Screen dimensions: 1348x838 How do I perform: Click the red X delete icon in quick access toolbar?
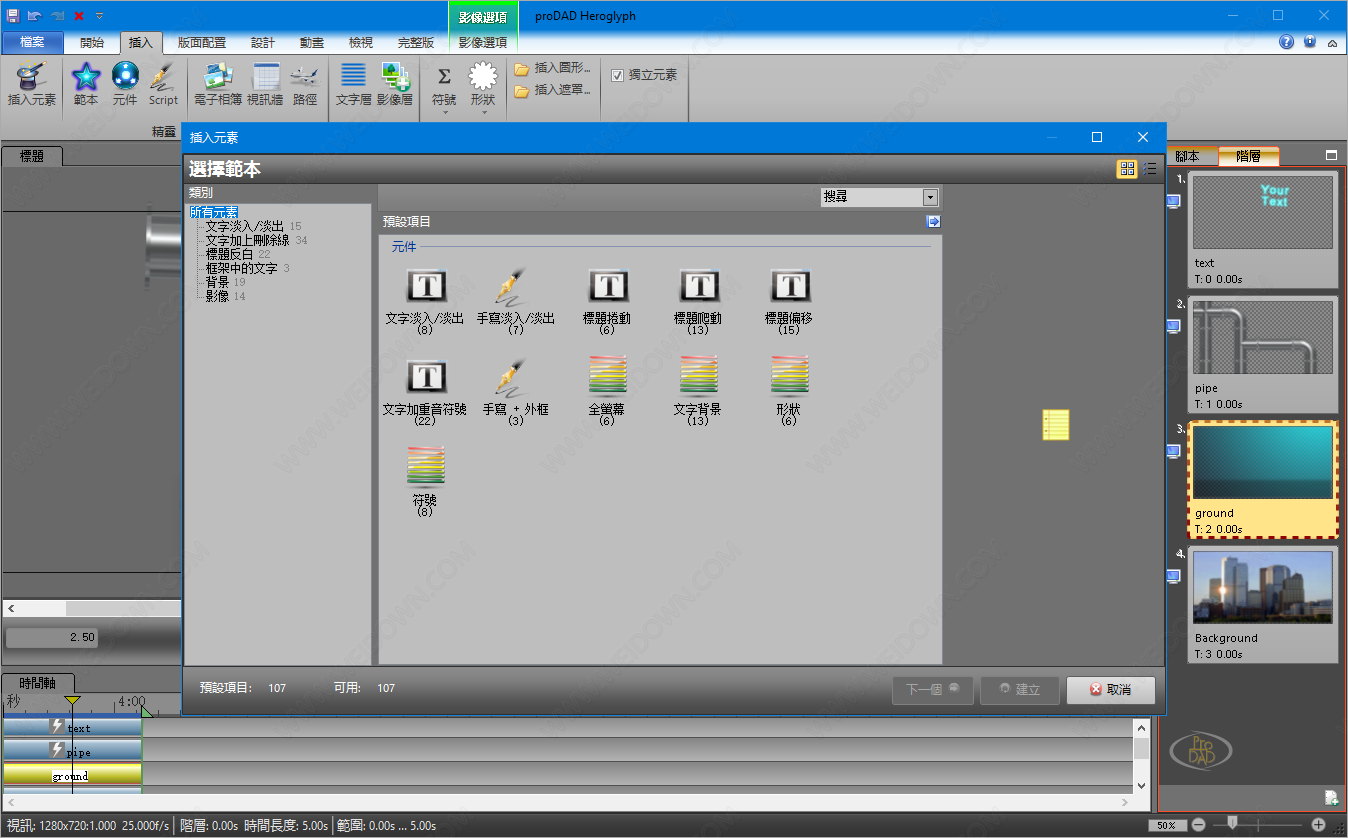click(x=79, y=16)
